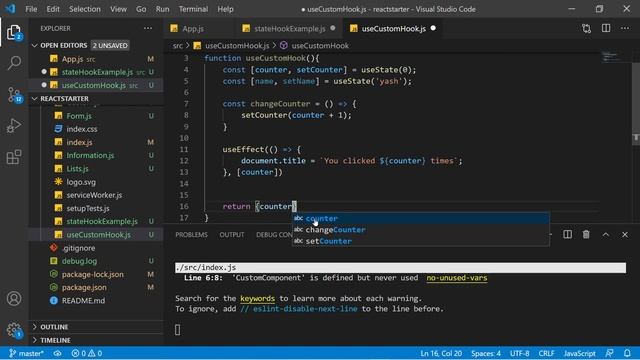Change line ending via CRLF

tap(546, 353)
